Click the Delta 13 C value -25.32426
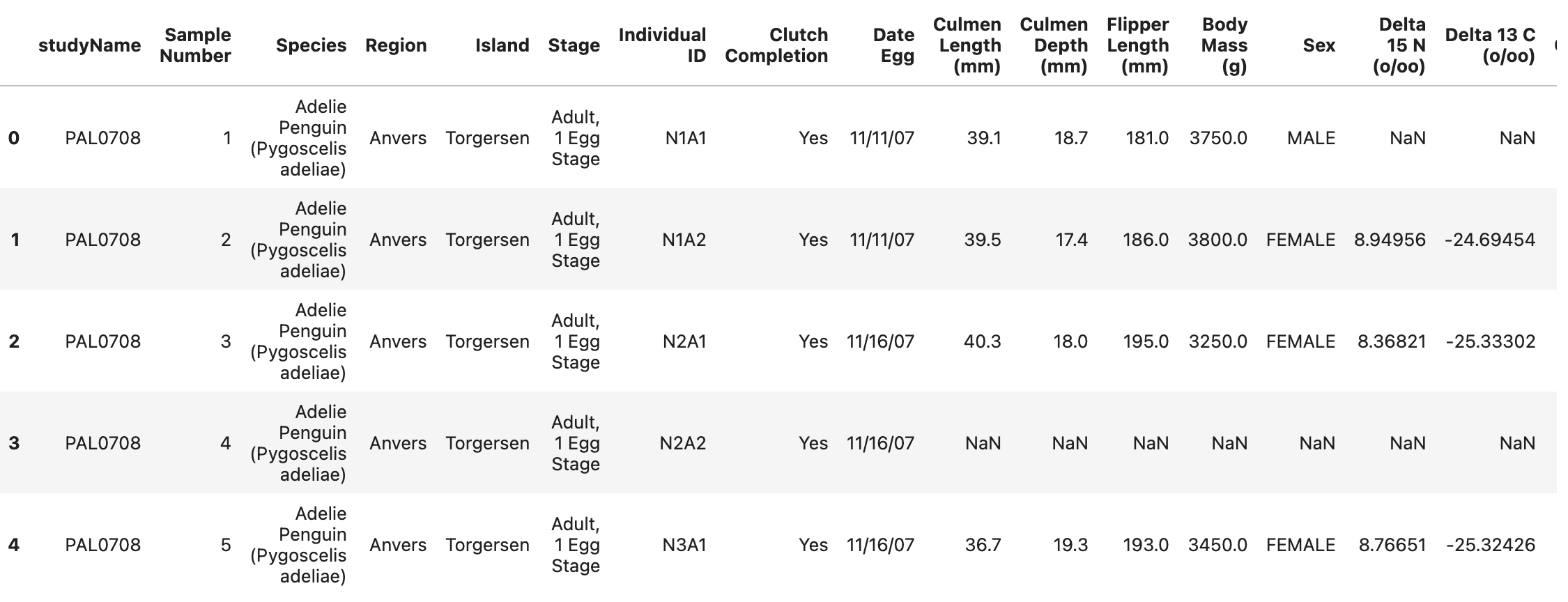The image size is (1568, 602). click(x=1490, y=545)
